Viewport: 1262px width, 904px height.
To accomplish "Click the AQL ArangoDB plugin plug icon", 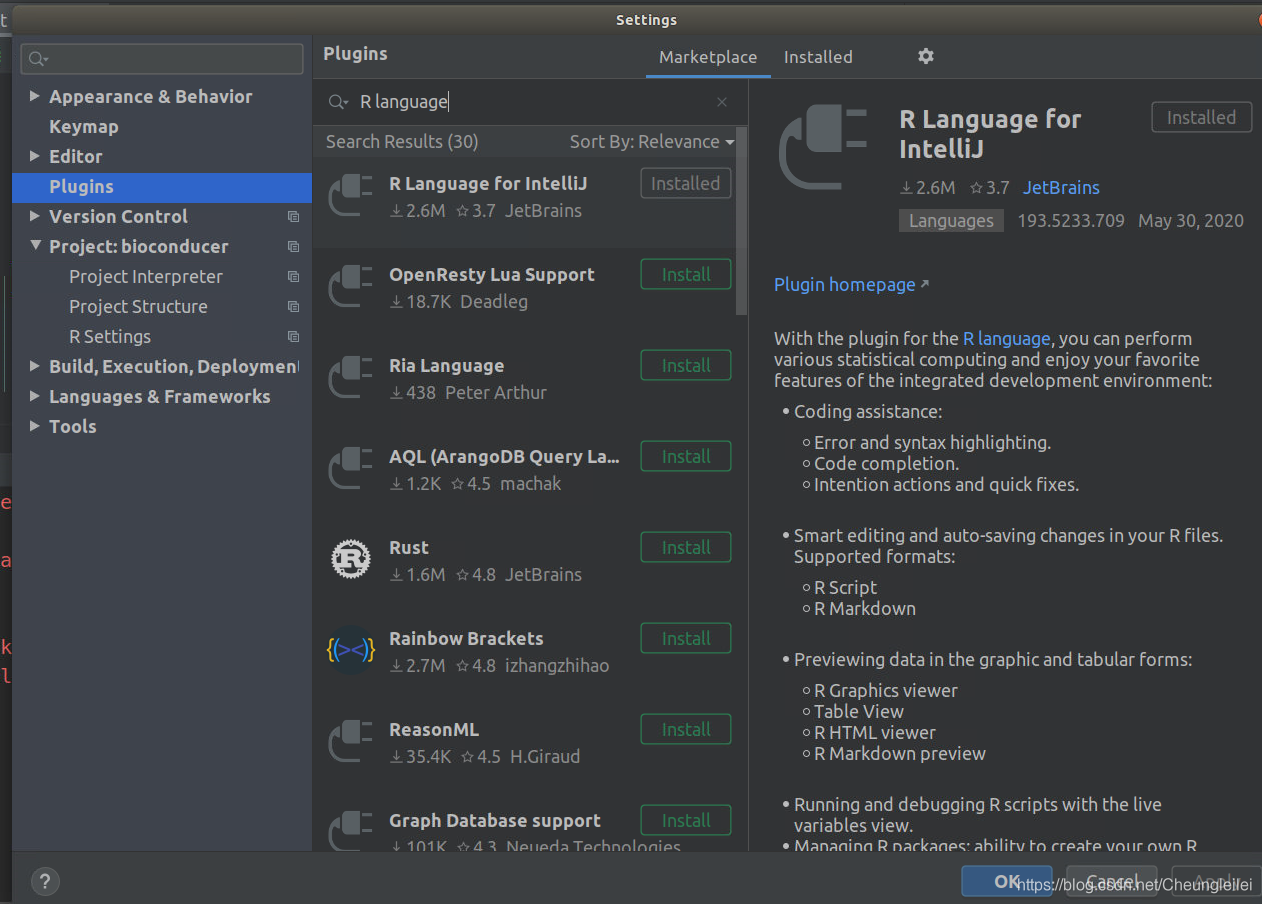I will [x=351, y=468].
